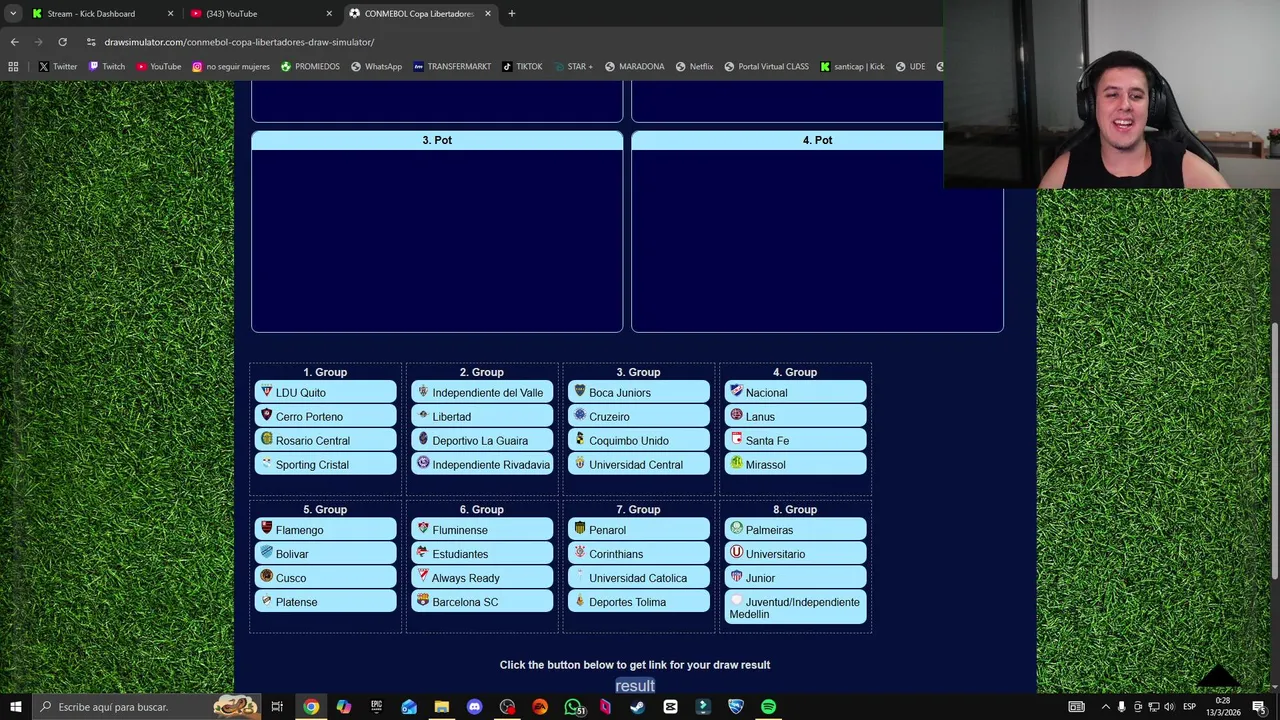Screen dimensions: 1280x720
Task: Click the browser back arrow
Action: tap(14, 42)
